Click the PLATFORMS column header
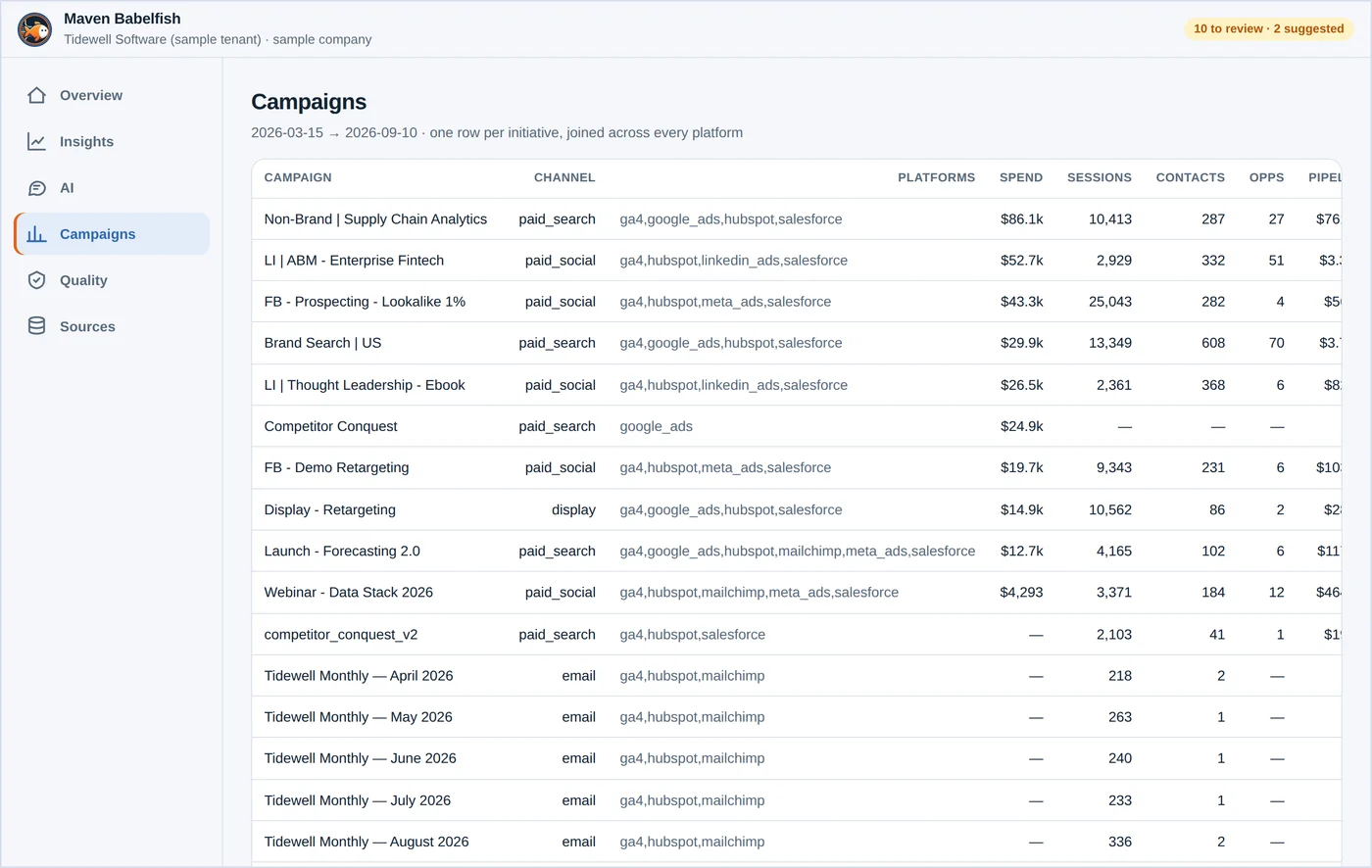This screenshot has width=1372, height=868. (x=936, y=177)
